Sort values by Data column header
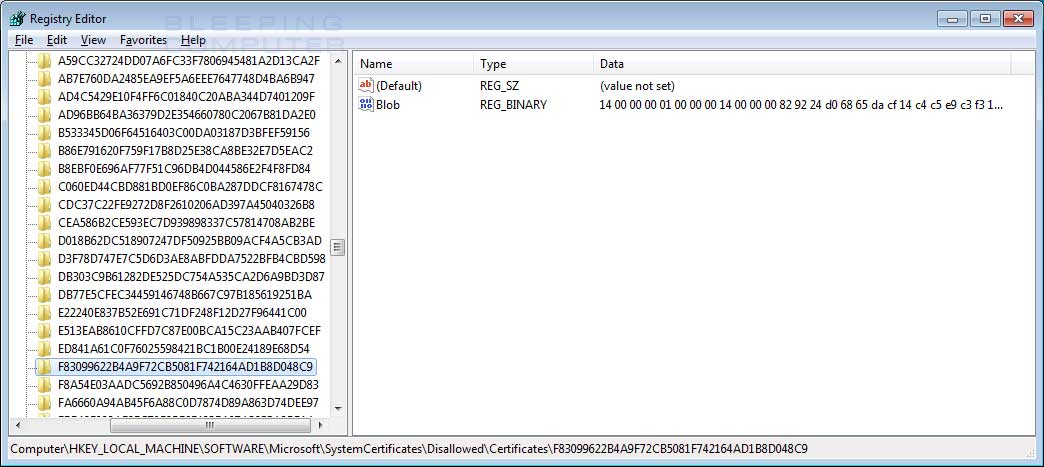Image resolution: width=1044 pixels, height=467 pixels. (x=802, y=64)
